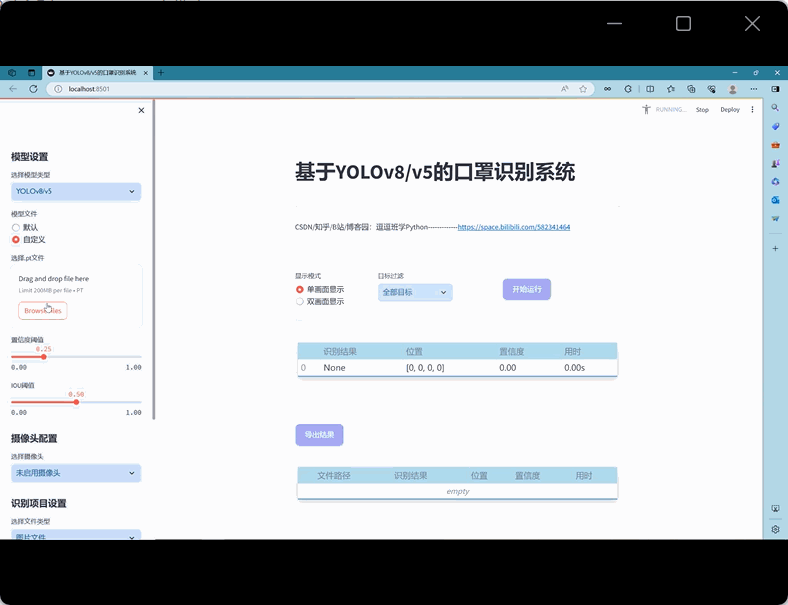
Task: Choose 双画面显示 display mode
Action: 300,301
